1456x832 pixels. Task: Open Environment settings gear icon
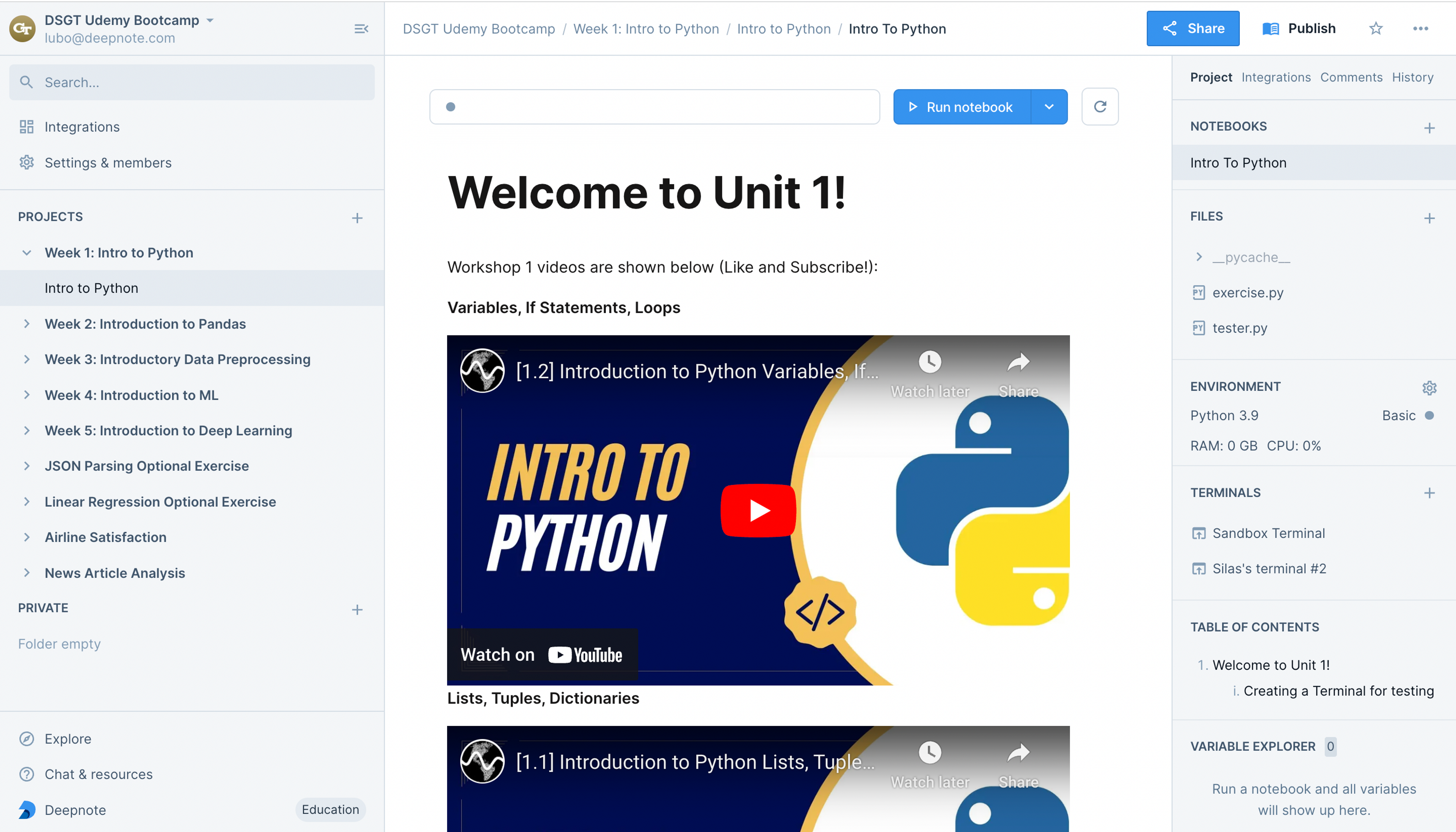[x=1429, y=387]
